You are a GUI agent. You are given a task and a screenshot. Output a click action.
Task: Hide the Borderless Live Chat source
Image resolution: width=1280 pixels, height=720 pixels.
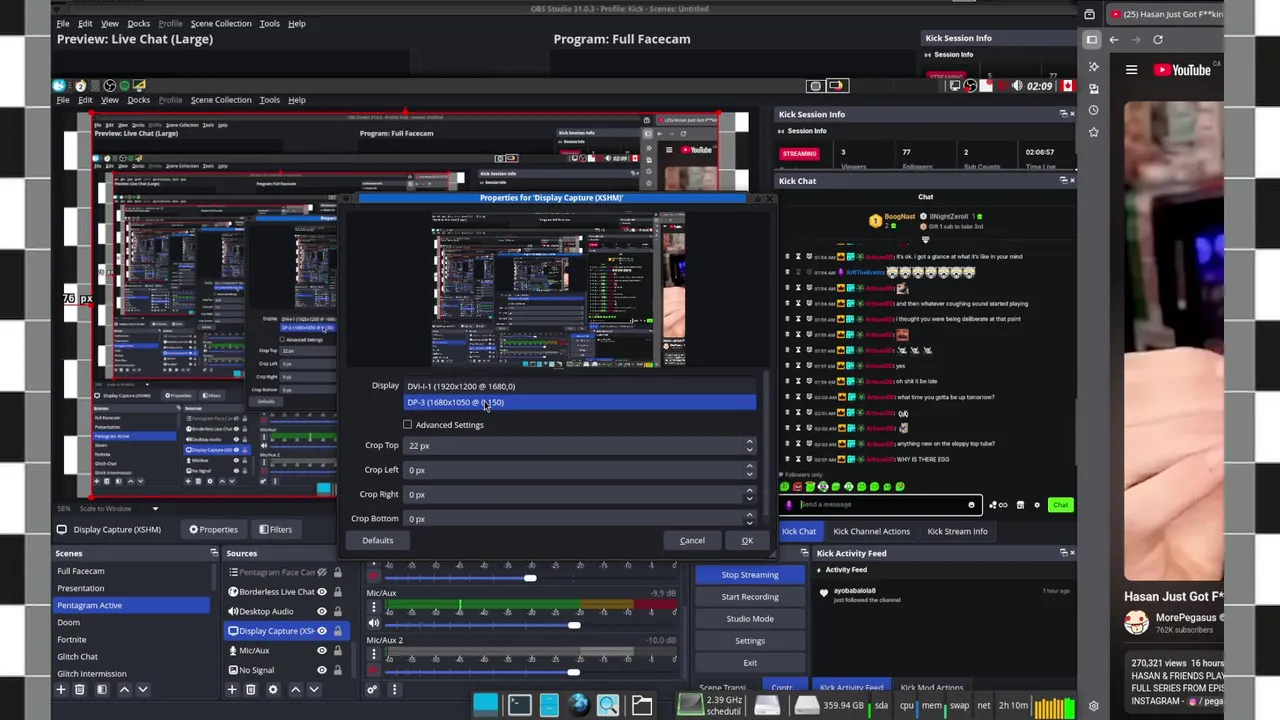[x=322, y=592]
